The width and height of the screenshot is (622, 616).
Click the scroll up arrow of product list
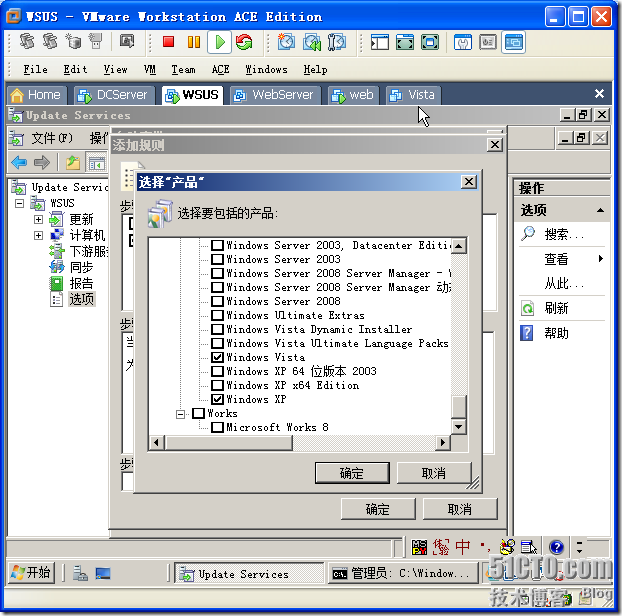tap(459, 246)
